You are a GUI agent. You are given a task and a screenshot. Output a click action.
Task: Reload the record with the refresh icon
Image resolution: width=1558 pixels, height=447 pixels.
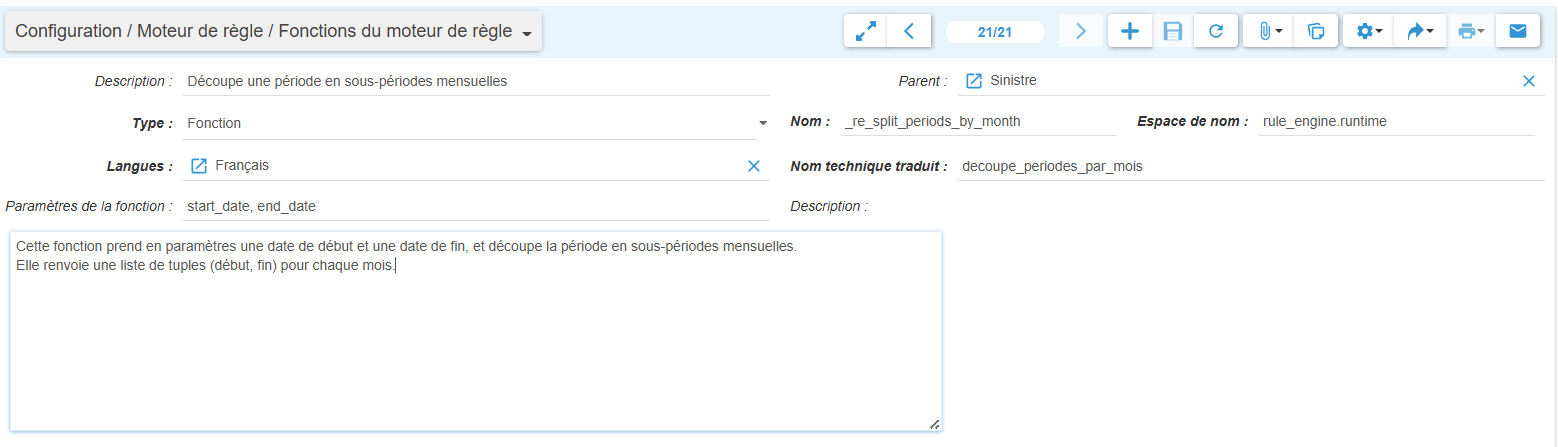[1216, 31]
